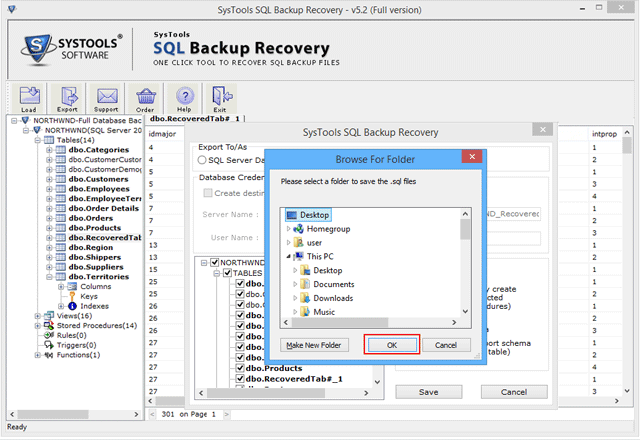Click the Columns icon under dbo.Territories
This screenshot has width=640, height=440.
point(72,287)
